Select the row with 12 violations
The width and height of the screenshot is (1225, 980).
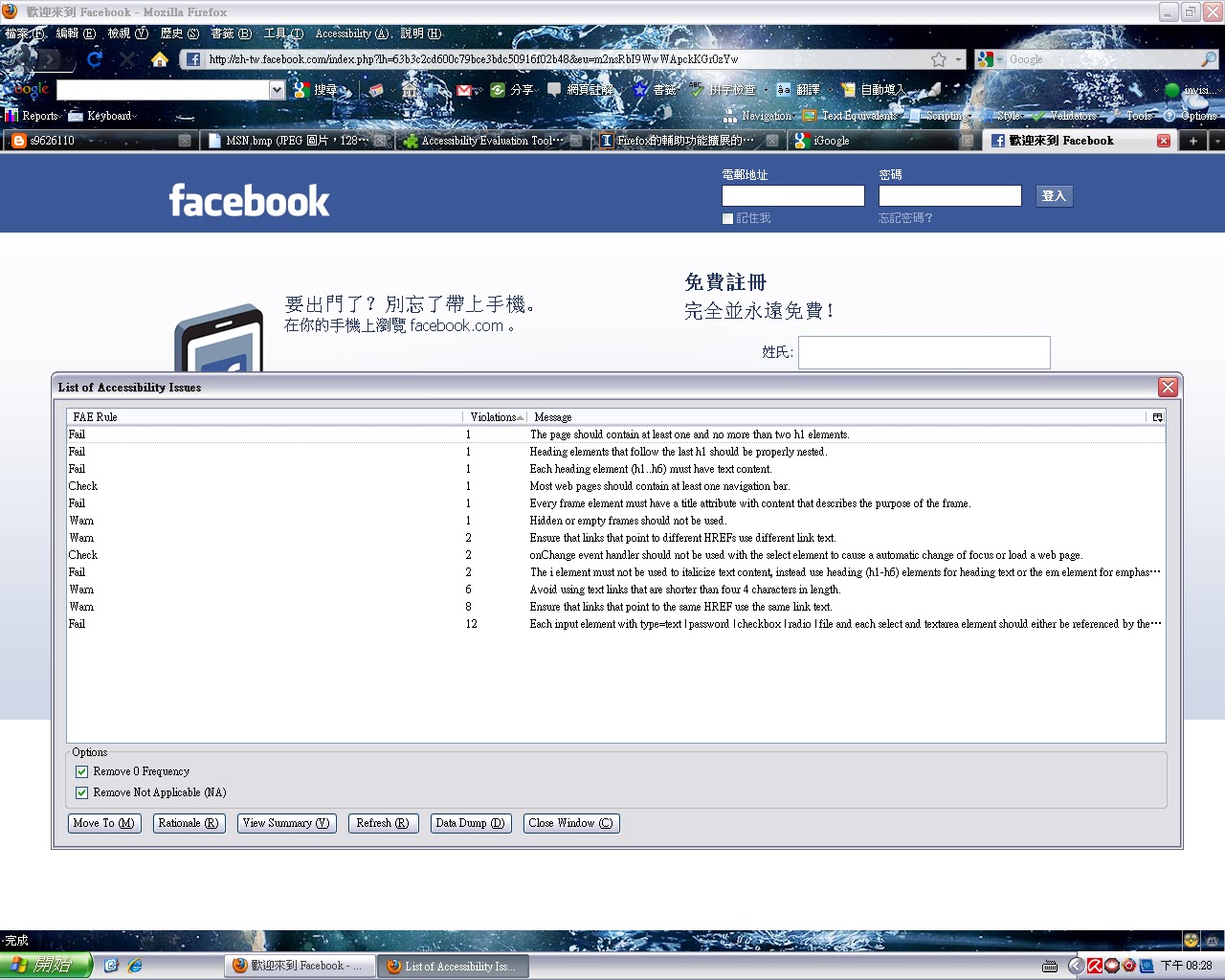coord(615,624)
